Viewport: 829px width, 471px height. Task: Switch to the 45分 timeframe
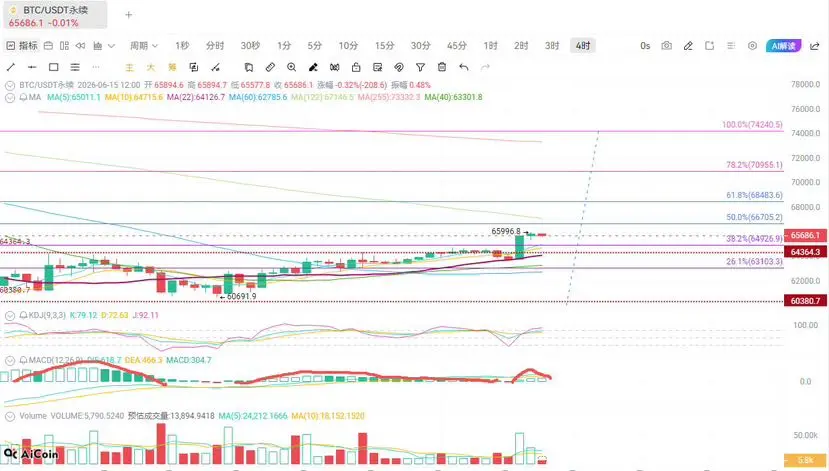pos(457,46)
